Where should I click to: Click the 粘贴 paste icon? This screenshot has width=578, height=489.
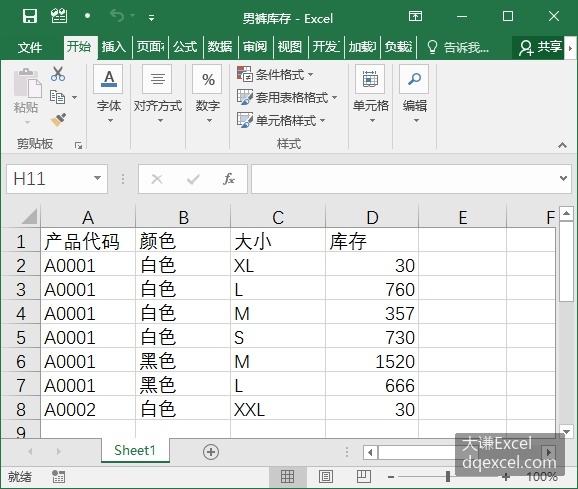tap(27, 83)
